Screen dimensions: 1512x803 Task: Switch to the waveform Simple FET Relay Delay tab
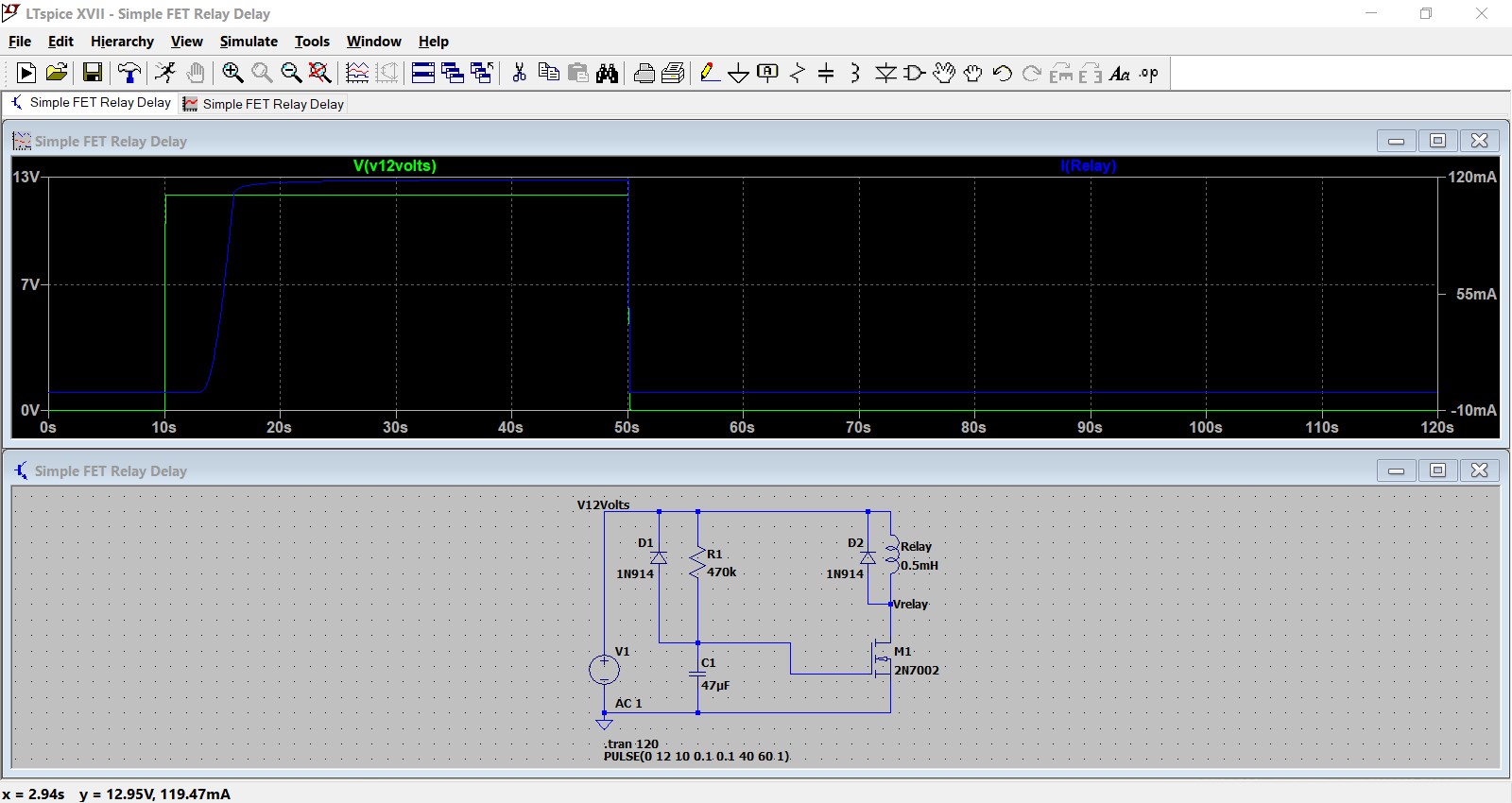[264, 104]
